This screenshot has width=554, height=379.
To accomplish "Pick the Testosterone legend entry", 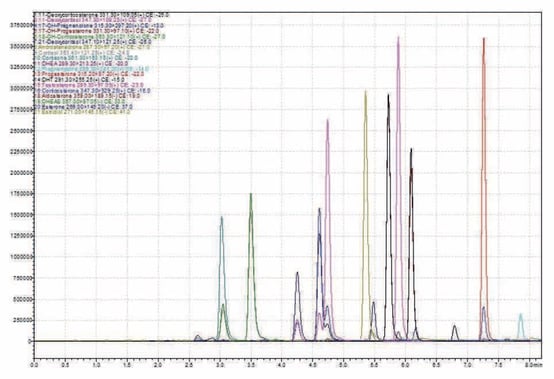I will (89, 85).
